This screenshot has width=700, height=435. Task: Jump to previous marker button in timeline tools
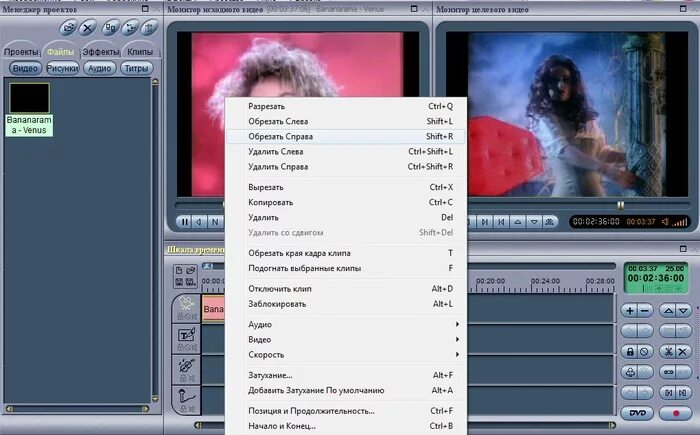pos(668,393)
